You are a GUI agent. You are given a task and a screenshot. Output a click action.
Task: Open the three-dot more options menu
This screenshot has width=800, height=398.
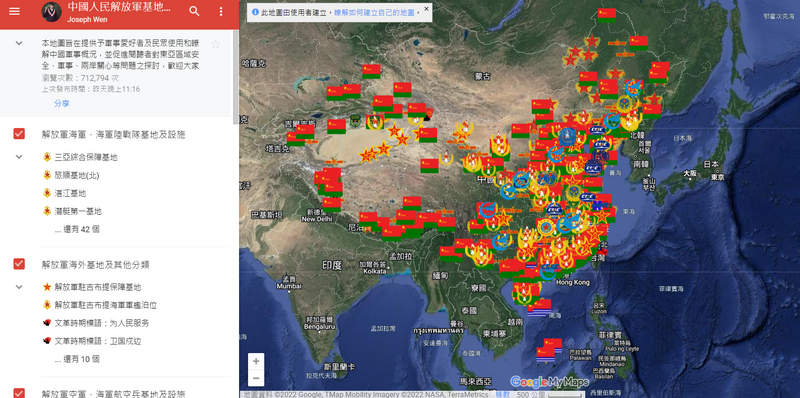tap(221, 11)
